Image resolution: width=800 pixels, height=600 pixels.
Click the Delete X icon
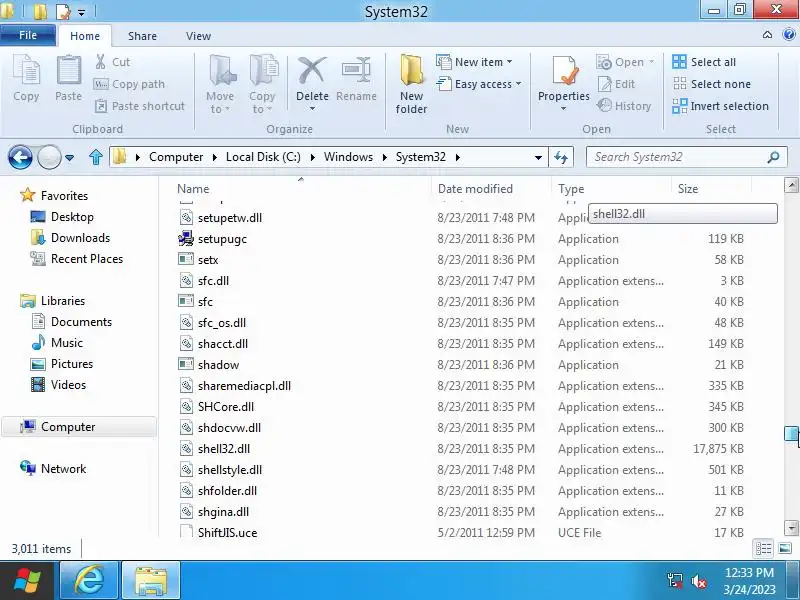coord(312,70)
